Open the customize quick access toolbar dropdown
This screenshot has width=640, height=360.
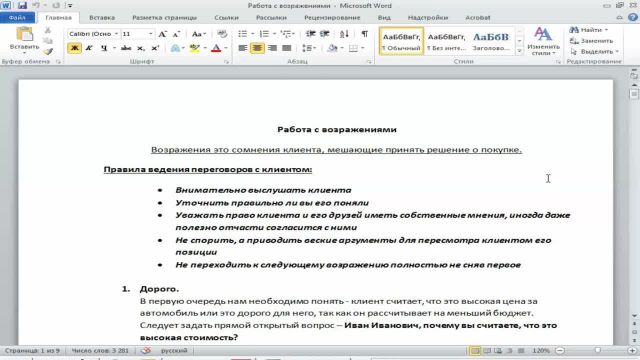70,6
